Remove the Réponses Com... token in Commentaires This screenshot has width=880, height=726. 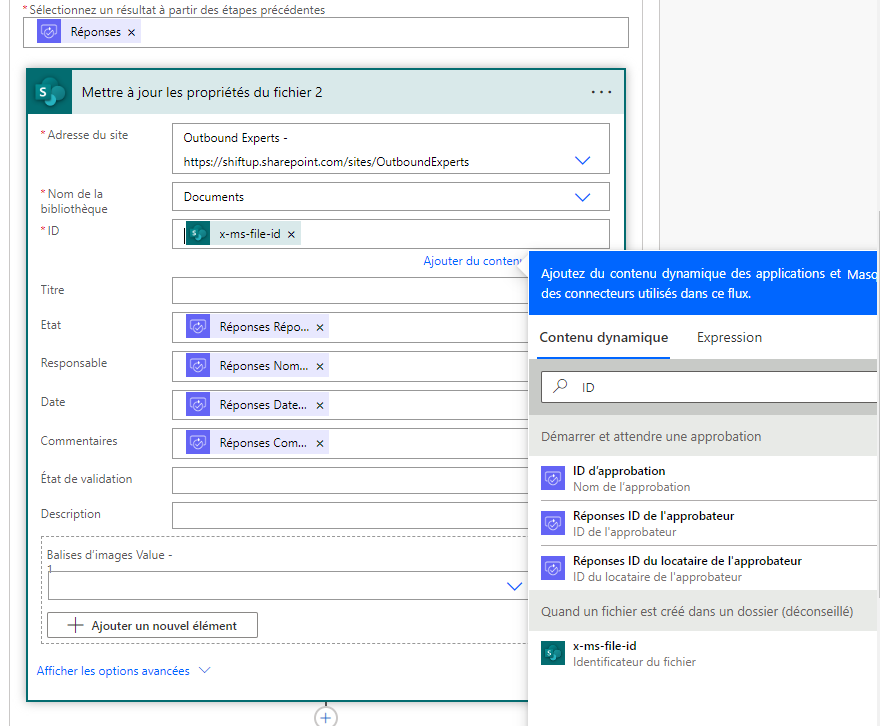320,443
